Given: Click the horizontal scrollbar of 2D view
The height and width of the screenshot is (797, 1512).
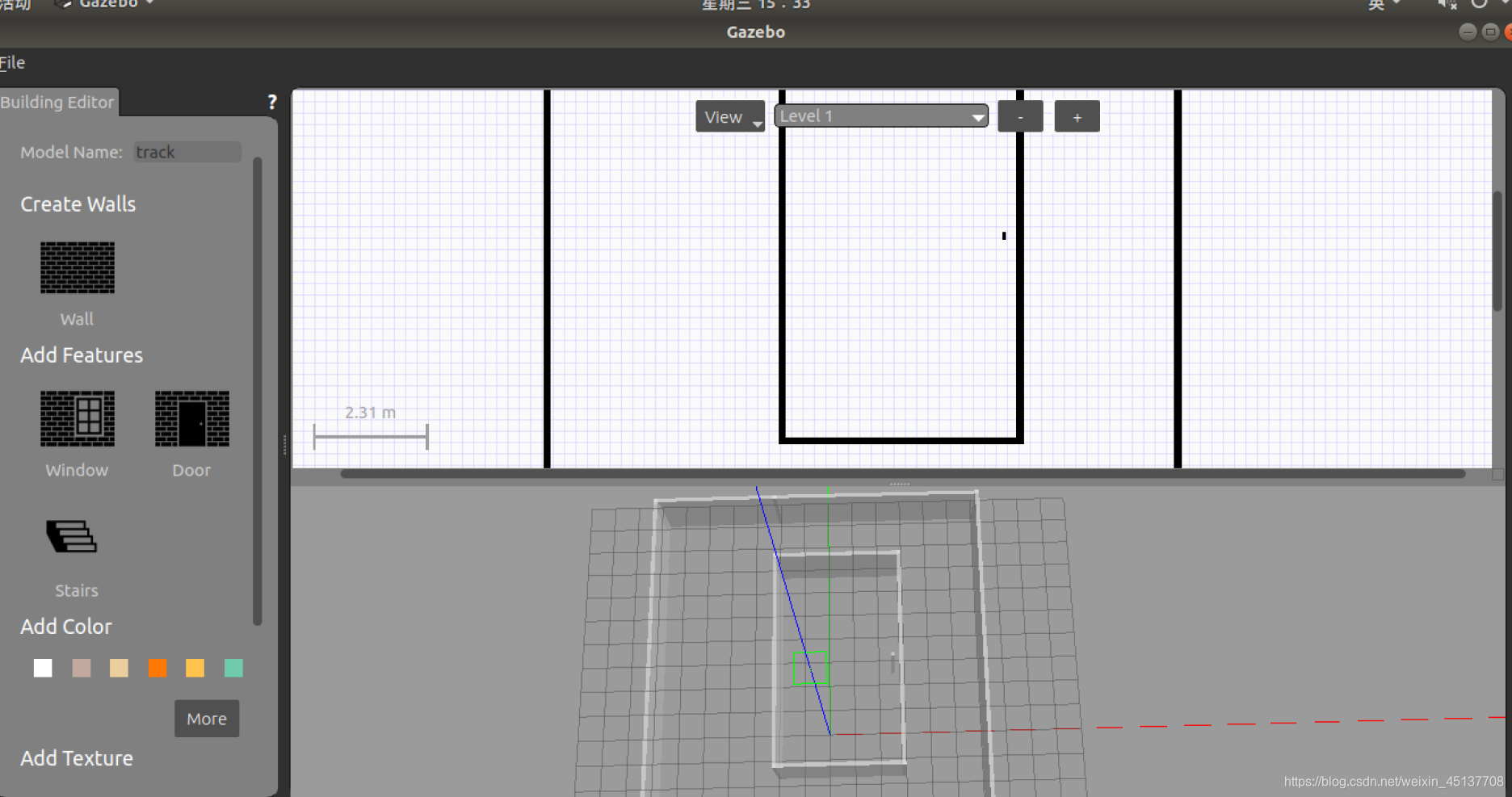Looking at the screenshot, I should coord(902,474).
